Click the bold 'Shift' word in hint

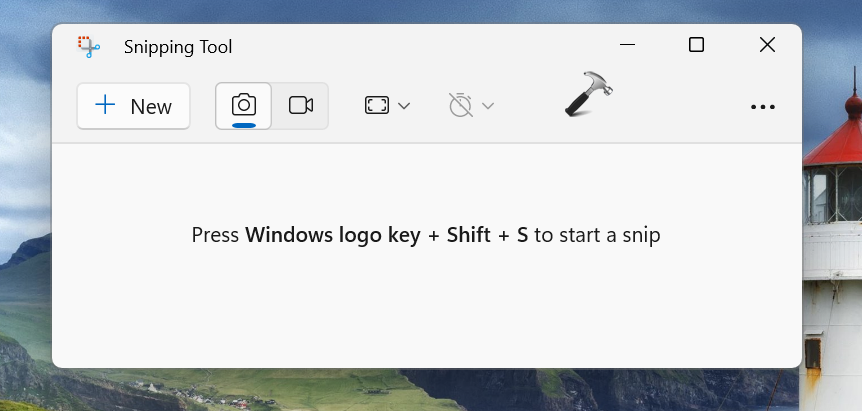[x=468, y=236]
